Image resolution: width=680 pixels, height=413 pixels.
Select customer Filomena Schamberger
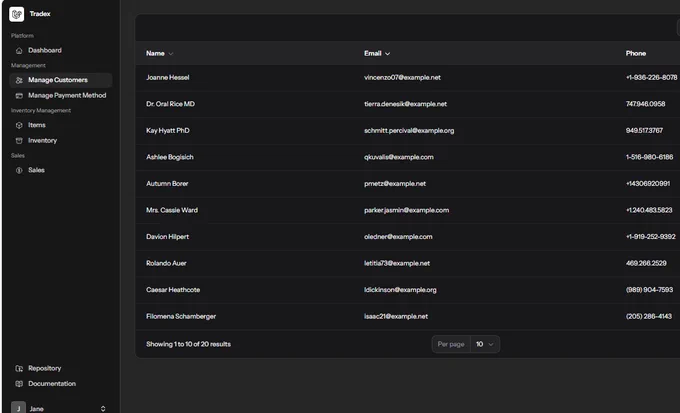(181, 316)
